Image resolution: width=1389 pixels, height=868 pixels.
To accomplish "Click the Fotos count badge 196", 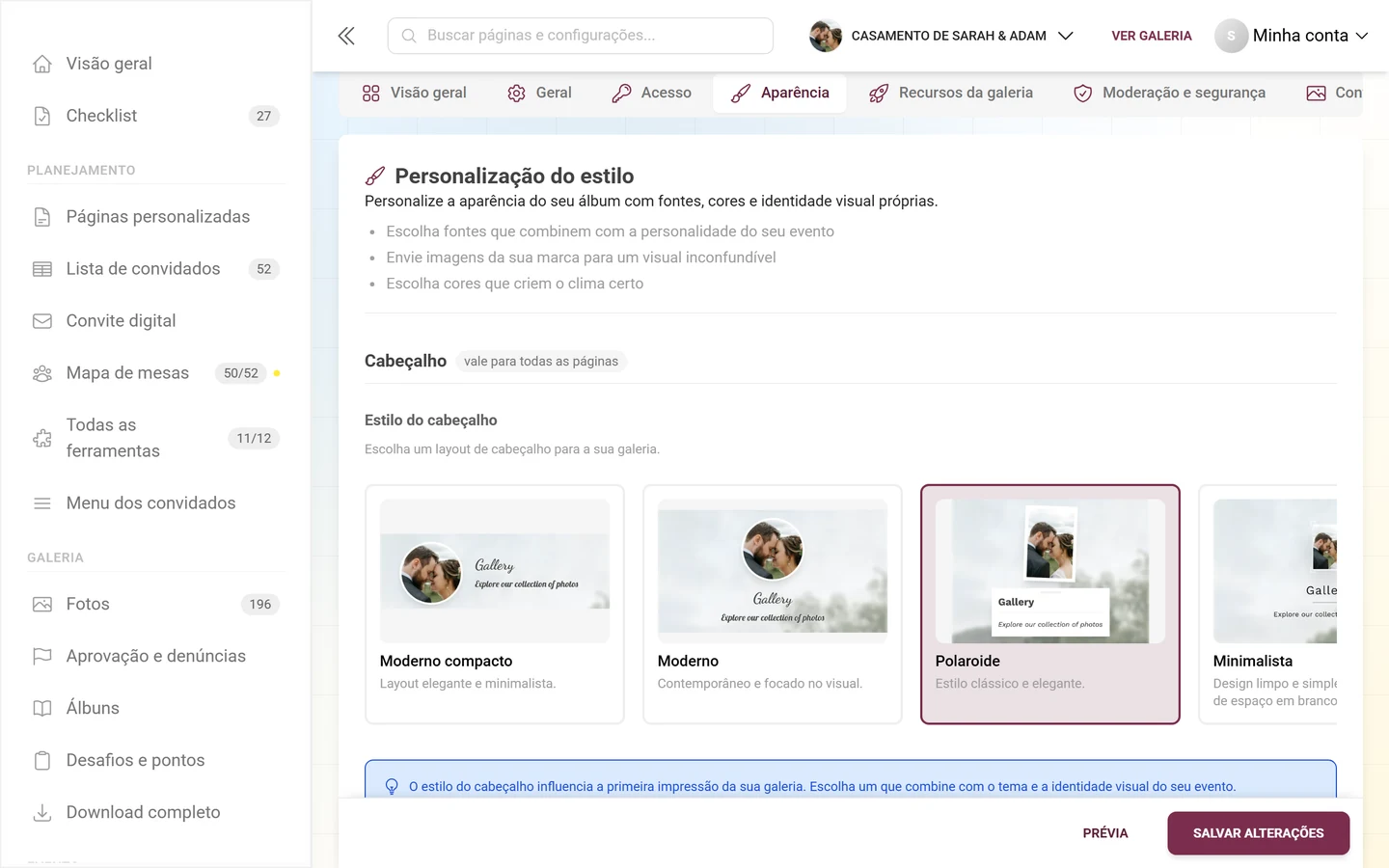I will 260,605.
